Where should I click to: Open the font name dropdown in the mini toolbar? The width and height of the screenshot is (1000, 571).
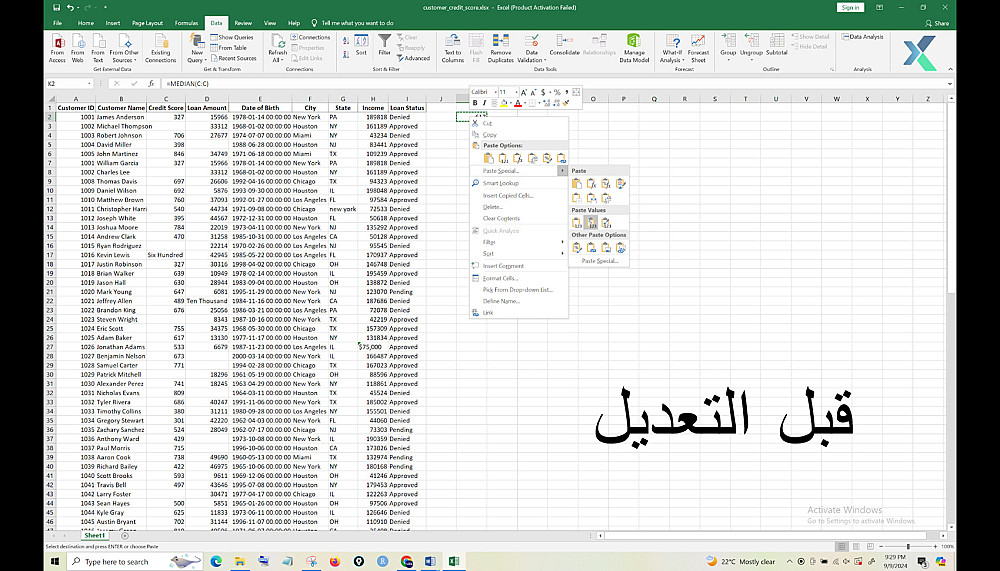pos(495,93)
